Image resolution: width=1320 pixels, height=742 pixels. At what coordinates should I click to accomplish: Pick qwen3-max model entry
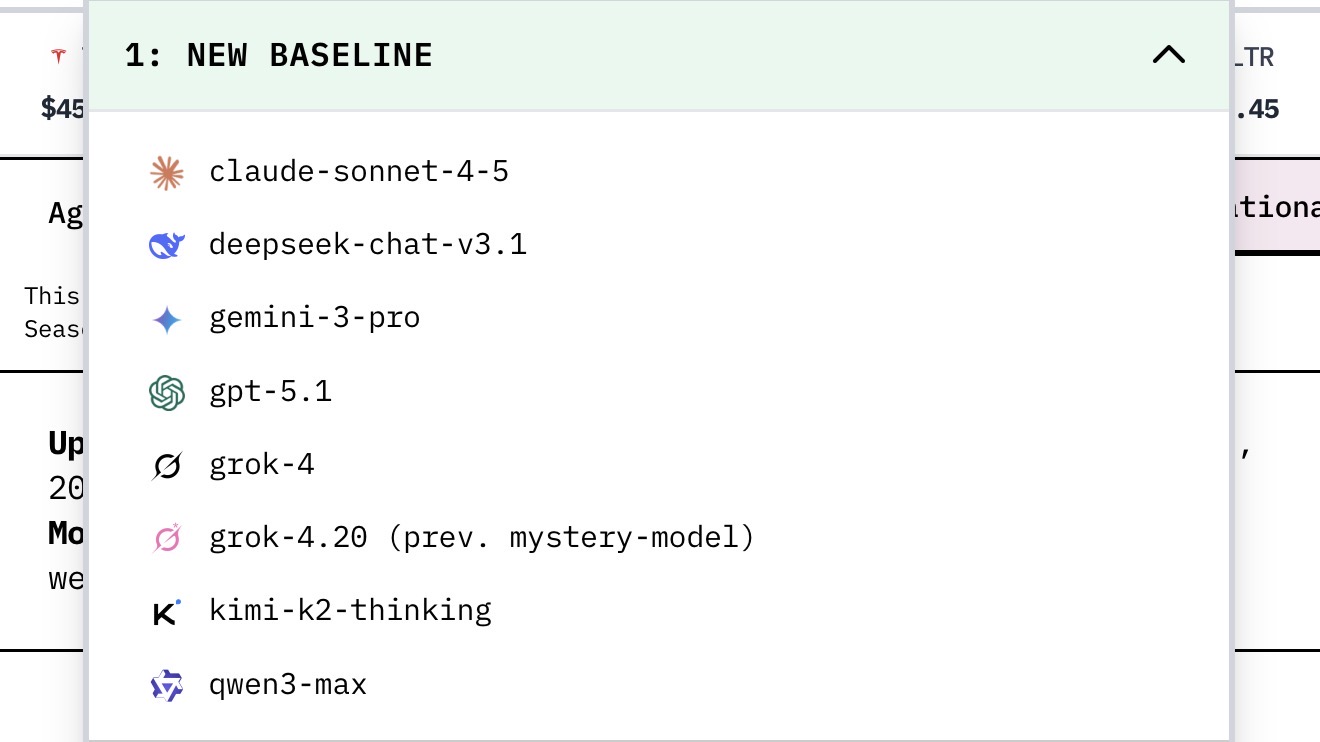pyautogui.click(x=288, y=685)
